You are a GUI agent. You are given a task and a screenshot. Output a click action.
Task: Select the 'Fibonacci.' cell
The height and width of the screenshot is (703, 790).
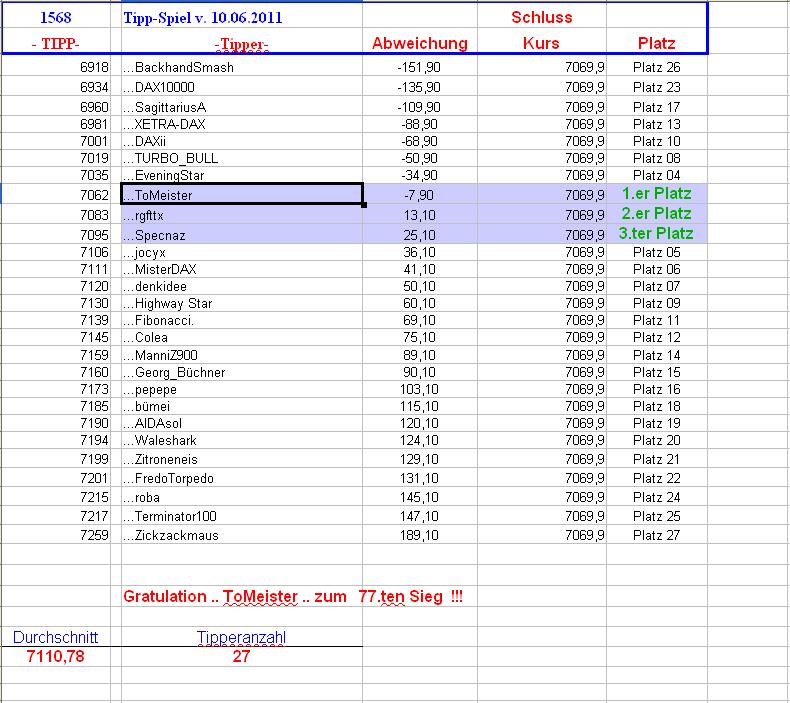point(242,321)
